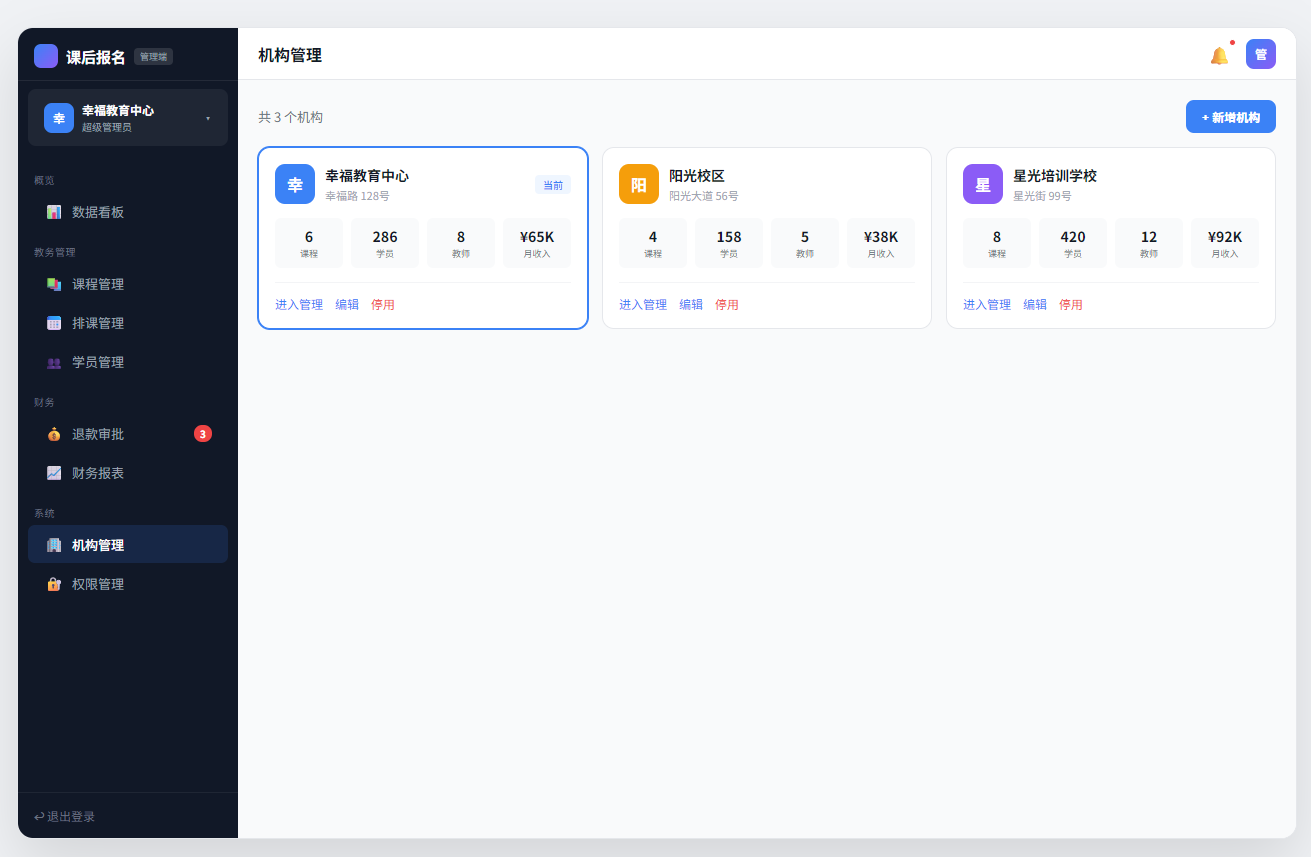This screenshot has width=1311, height=857.
Task: Click the 幸福教育中心 card's blue 幸 avatar
Action: (x=295, y=184)
